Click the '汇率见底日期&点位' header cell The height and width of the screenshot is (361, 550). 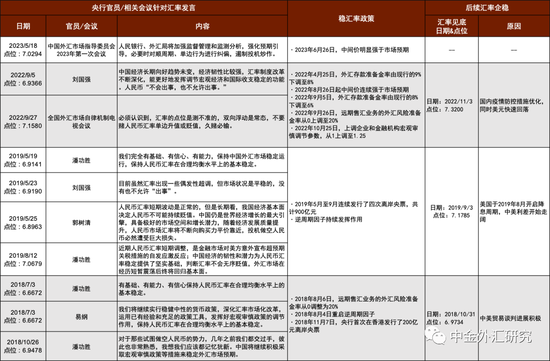pos(451,26)
